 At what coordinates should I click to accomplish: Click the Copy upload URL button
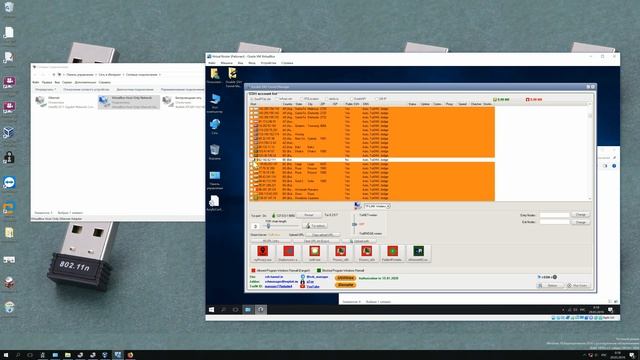323,235
